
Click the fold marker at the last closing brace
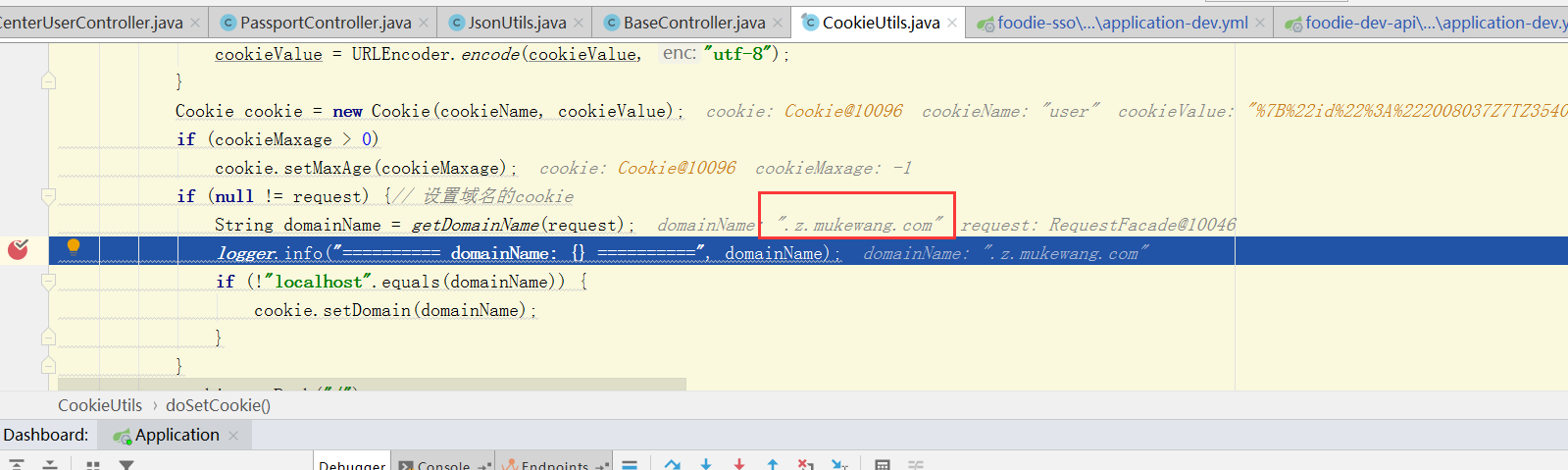[x=48, y=366]
